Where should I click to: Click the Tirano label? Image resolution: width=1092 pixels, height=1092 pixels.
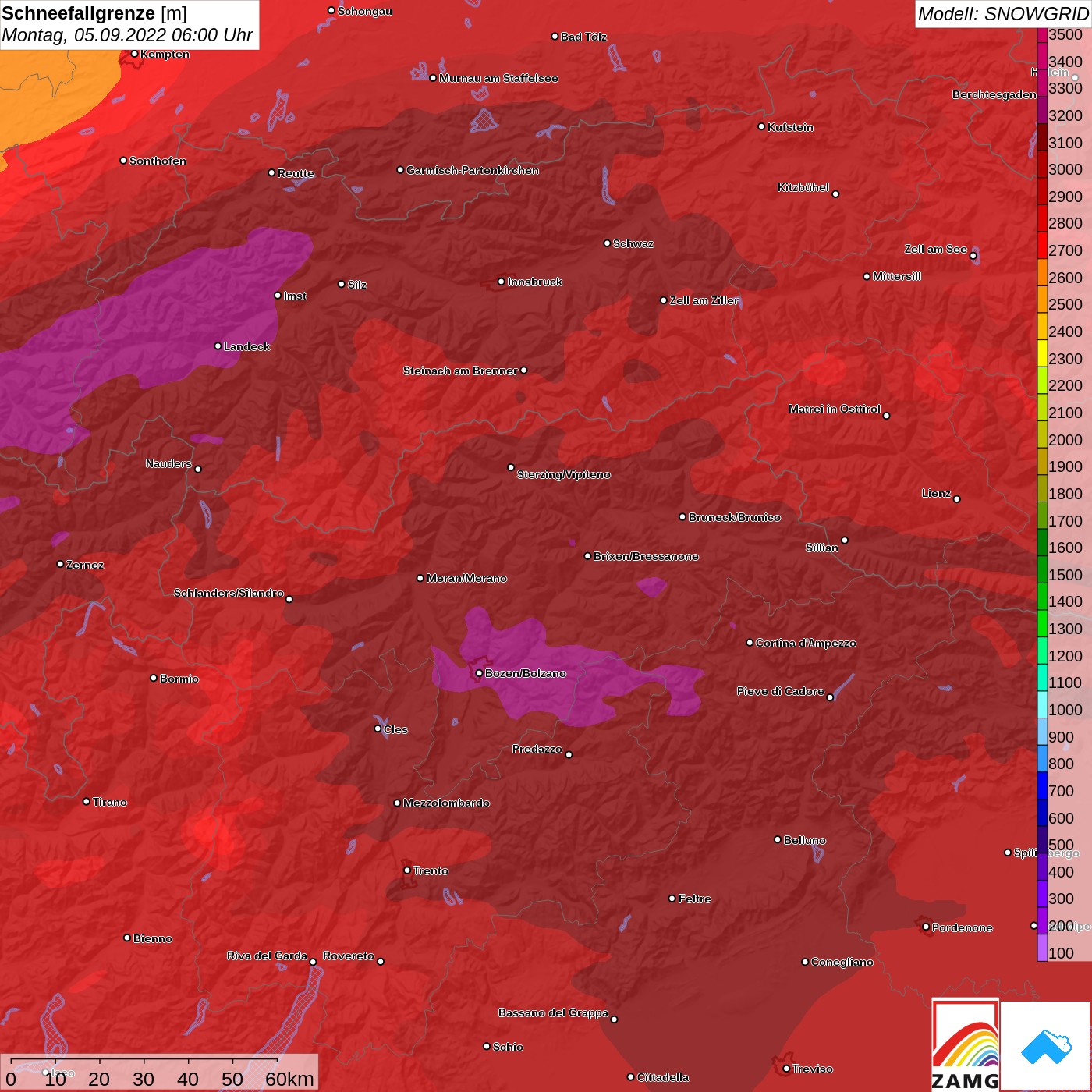pyautogui.click(x=109, y=802)
